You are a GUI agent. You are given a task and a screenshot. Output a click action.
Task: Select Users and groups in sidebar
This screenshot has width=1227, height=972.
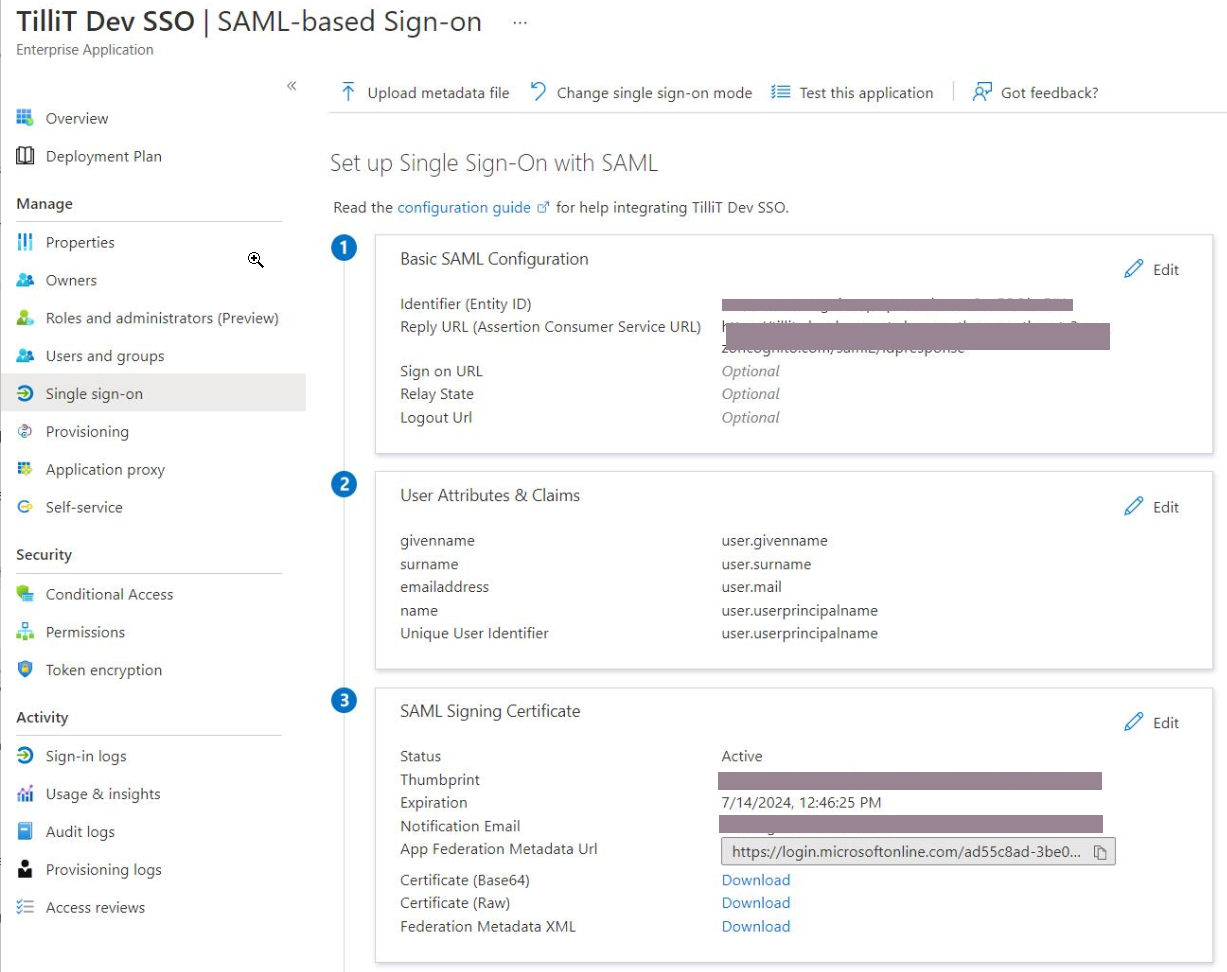coord(104,356)
